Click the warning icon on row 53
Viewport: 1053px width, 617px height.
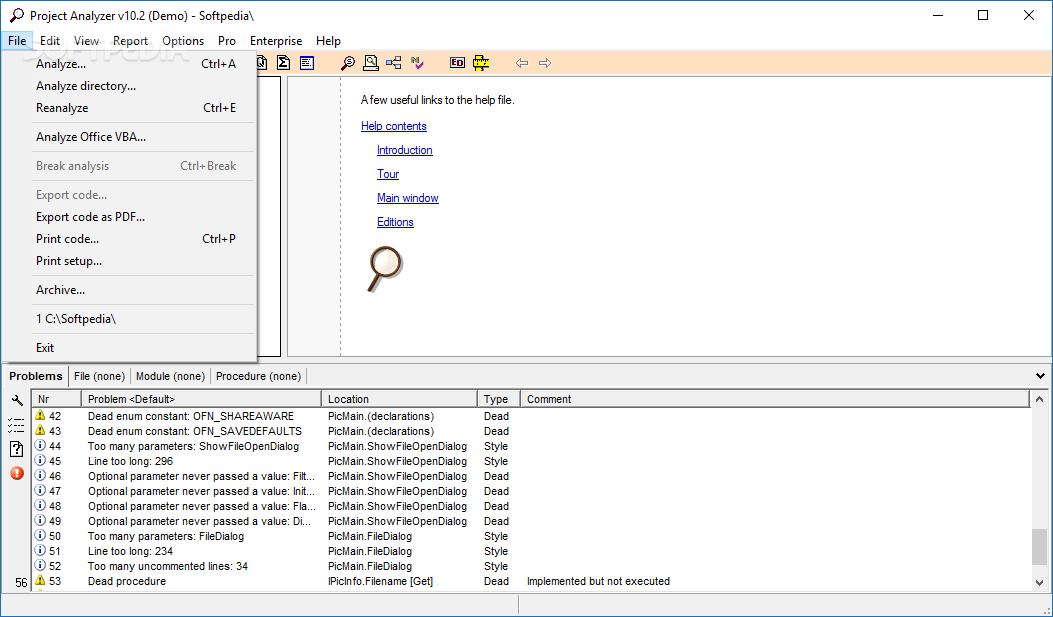coord(40,581)
